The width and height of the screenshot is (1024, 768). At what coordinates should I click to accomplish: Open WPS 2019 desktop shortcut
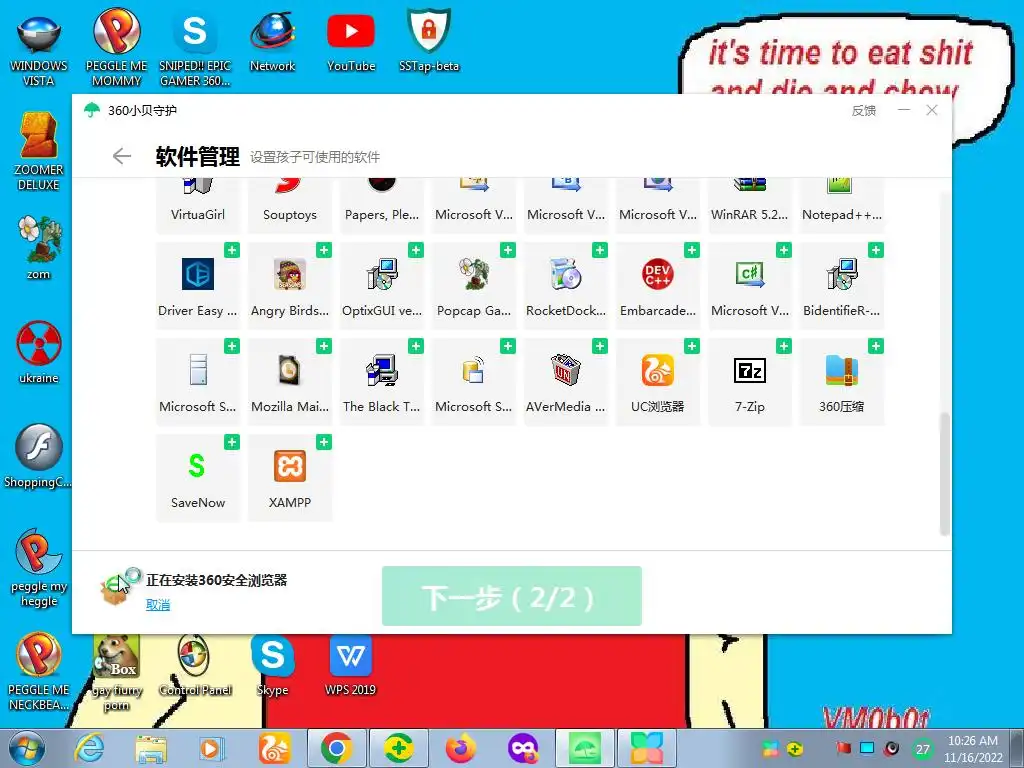coord(351,665)
